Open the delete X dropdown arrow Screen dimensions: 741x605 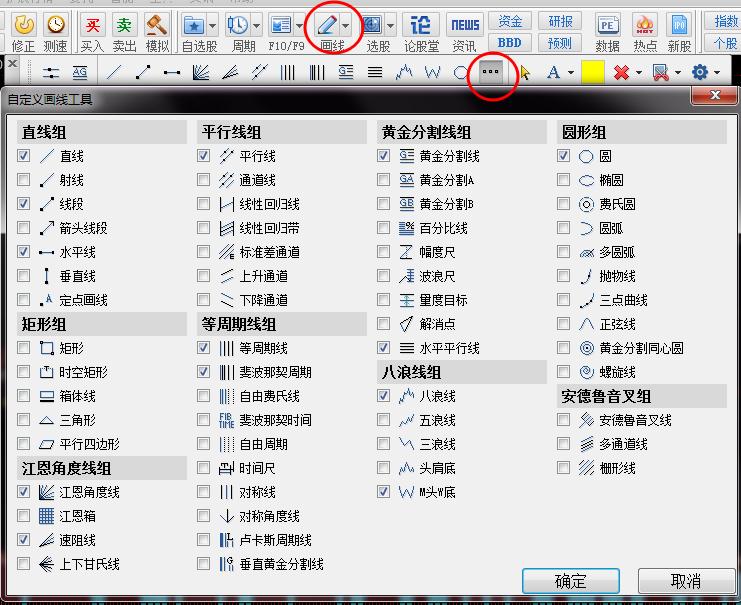pos(638,72)
